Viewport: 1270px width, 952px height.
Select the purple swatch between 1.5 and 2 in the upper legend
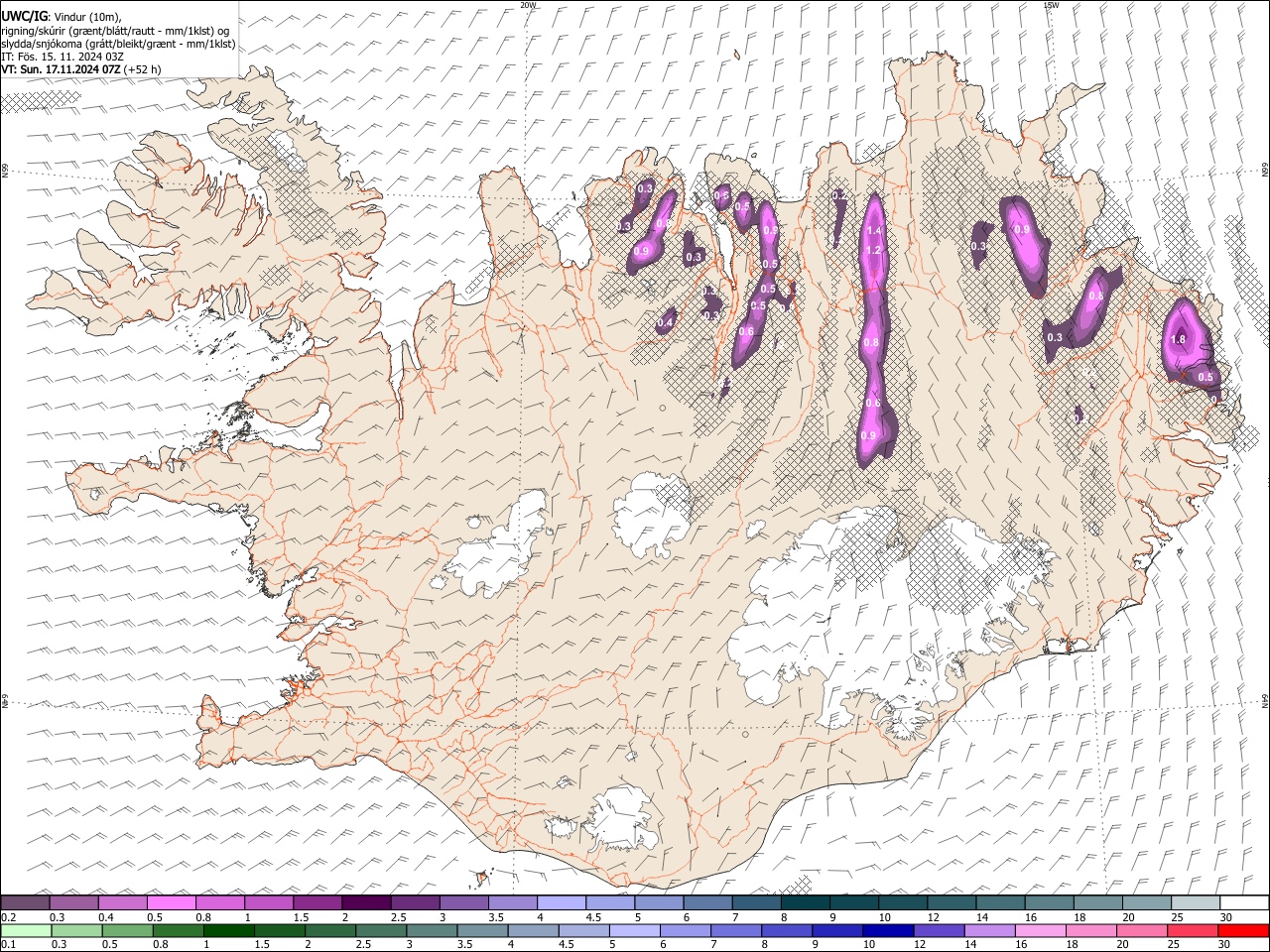tap(317, 903)
